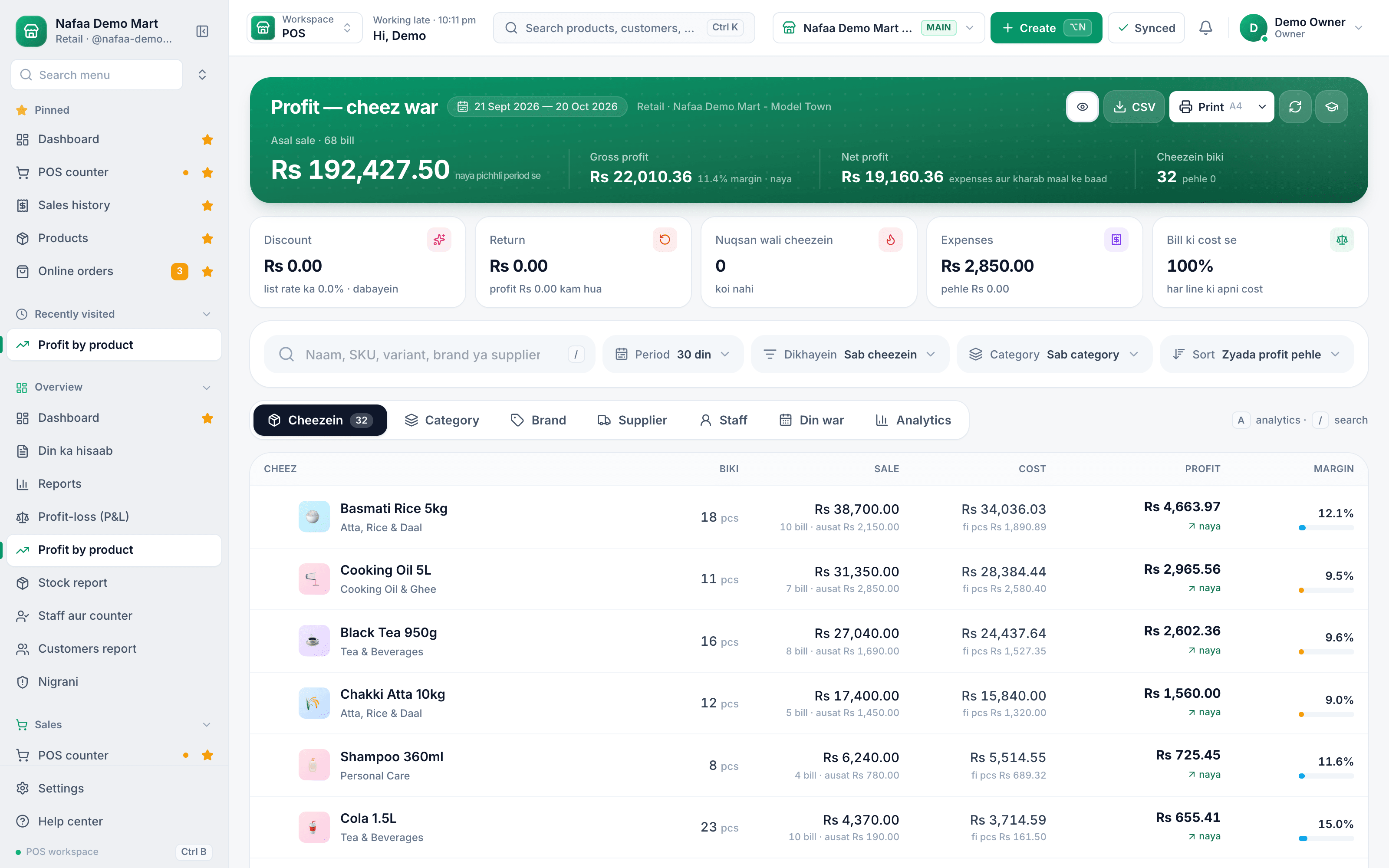
Task: Unpin the Products star
Action: click(x=208, y=238)
